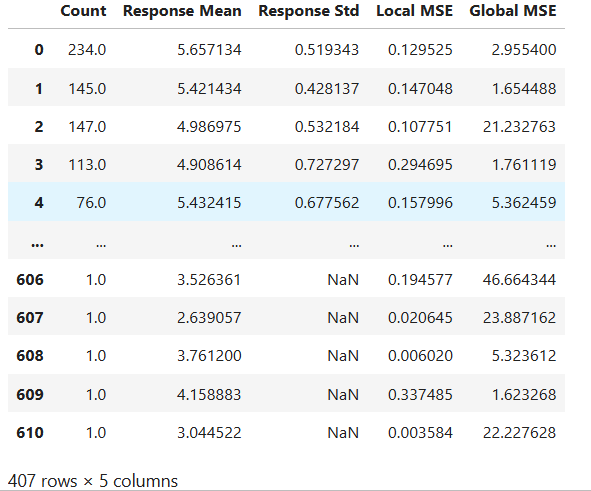Click the Global MSE column header

click(513, 11)
